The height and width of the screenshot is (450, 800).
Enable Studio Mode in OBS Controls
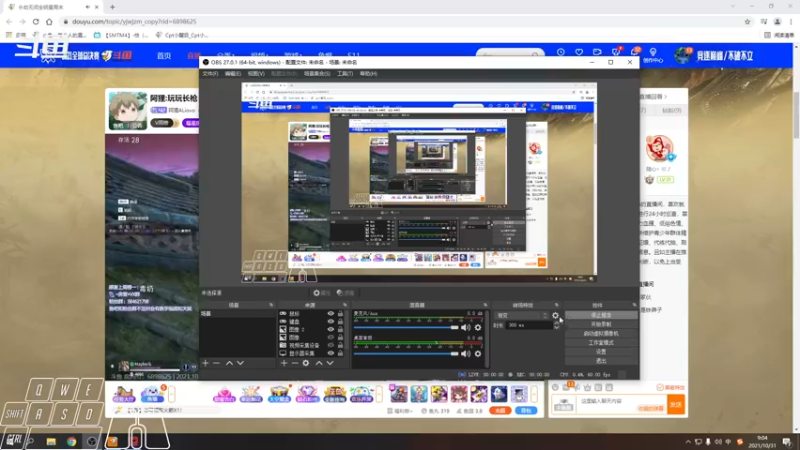601,343
